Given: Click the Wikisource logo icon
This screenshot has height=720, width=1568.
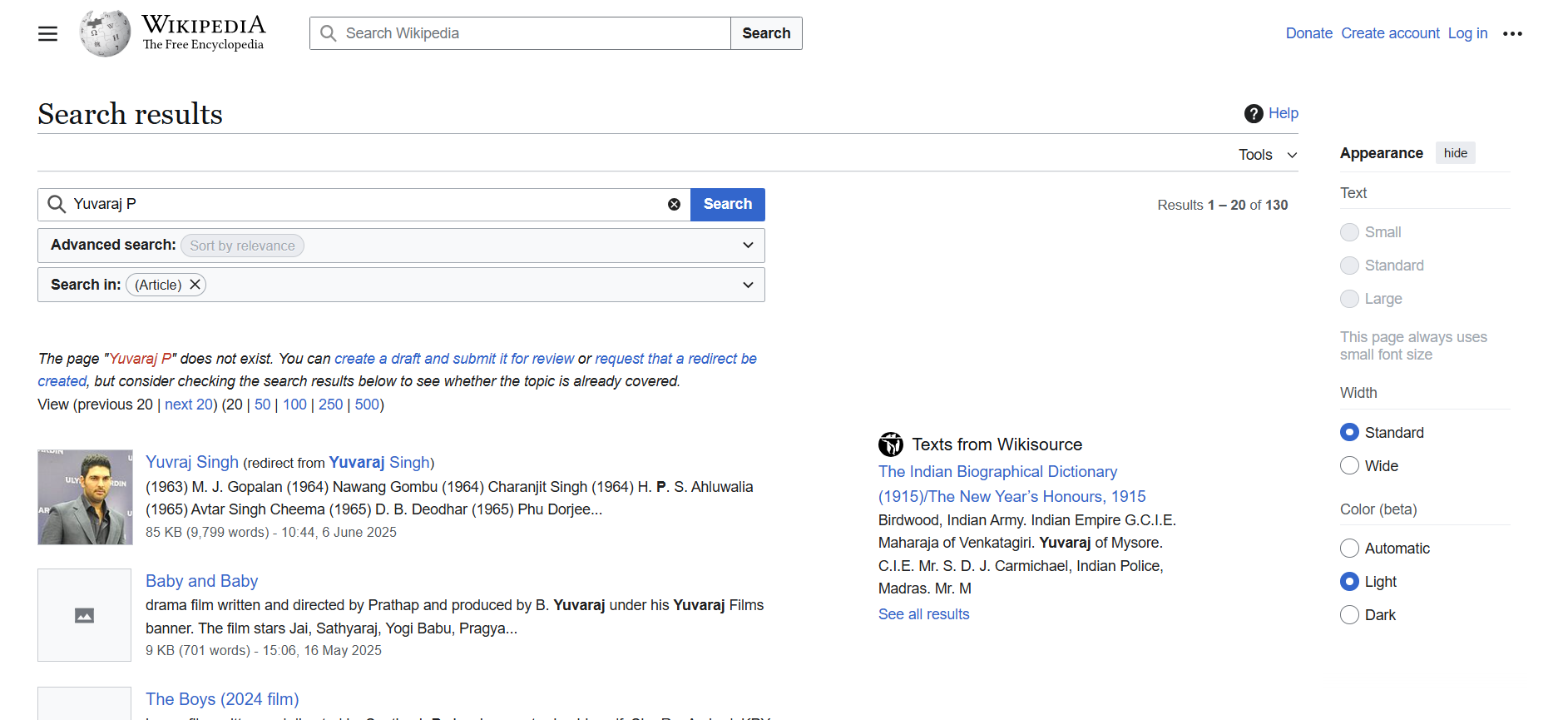Looking at the screenshot, I should [891, 444].
